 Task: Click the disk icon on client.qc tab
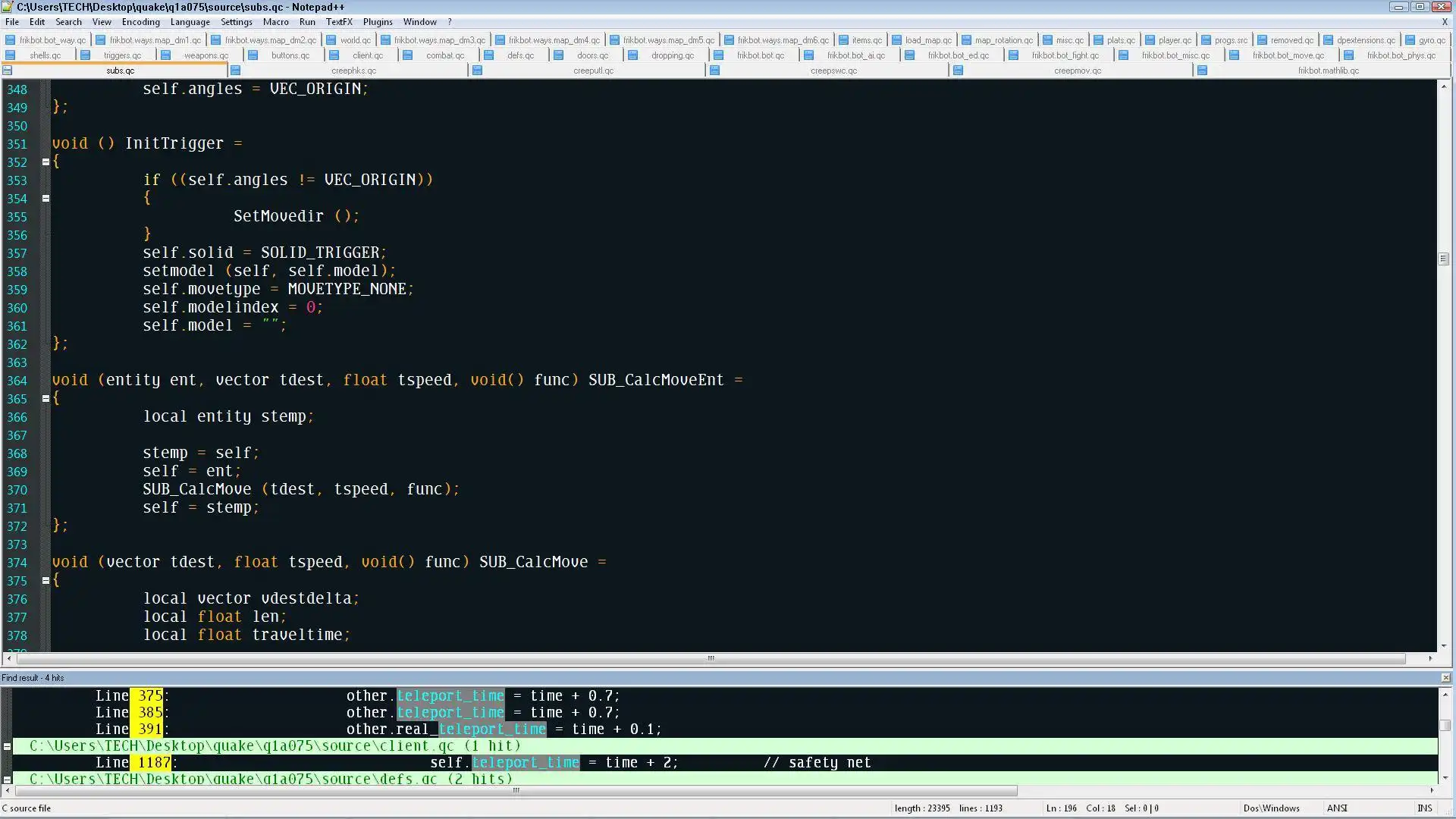pos(334,55)
